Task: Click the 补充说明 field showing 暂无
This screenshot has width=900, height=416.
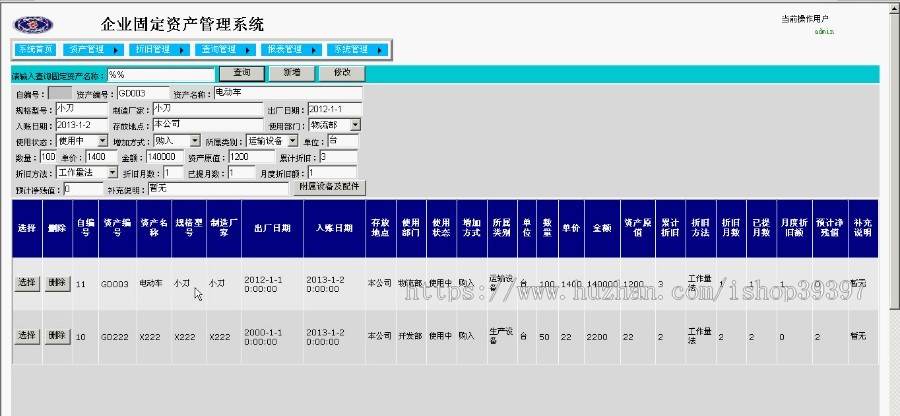Action: tap(219, 188)
